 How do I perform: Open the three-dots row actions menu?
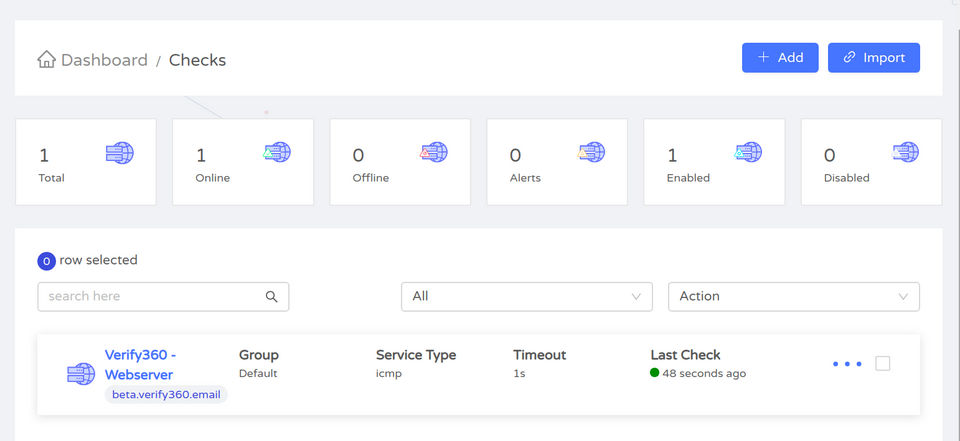(847, 364)
